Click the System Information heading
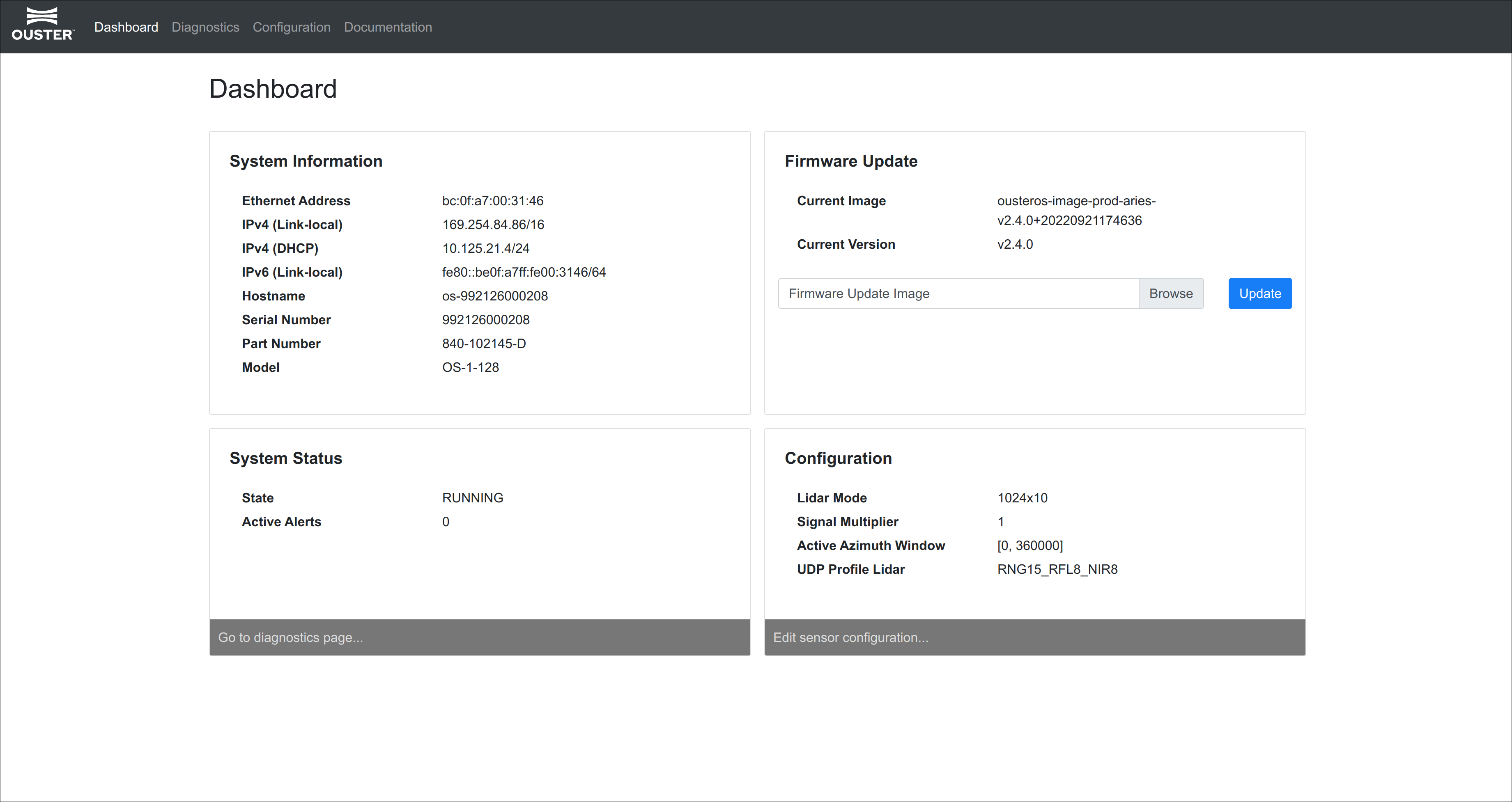Screen dimensions: 1512x802 pos(306,161)
